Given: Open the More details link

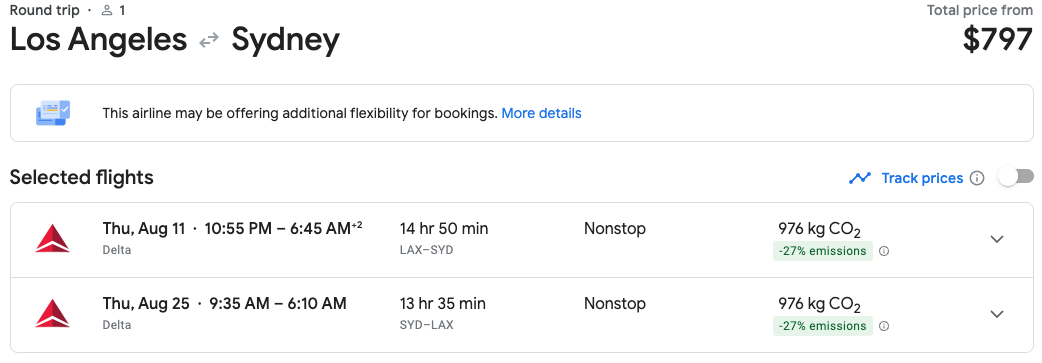Looking at the screenshot, I should [x=541, y=113].
